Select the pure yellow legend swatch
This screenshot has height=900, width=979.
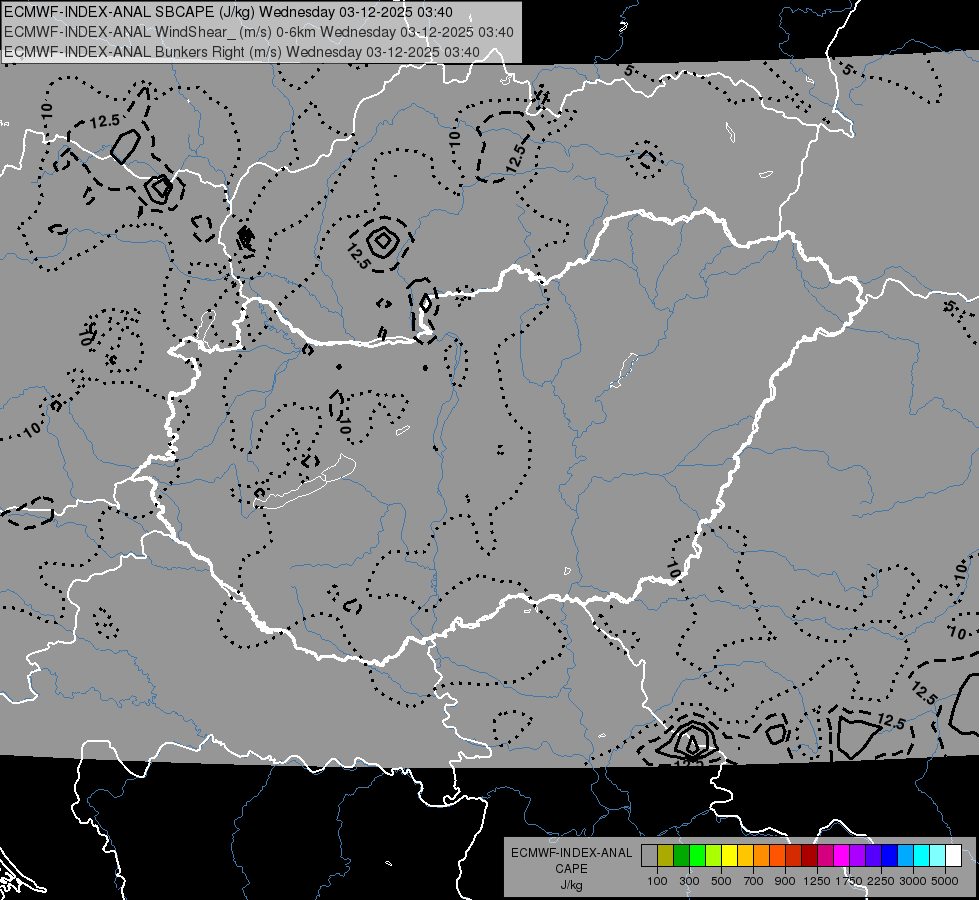click(x=729, y=855)
